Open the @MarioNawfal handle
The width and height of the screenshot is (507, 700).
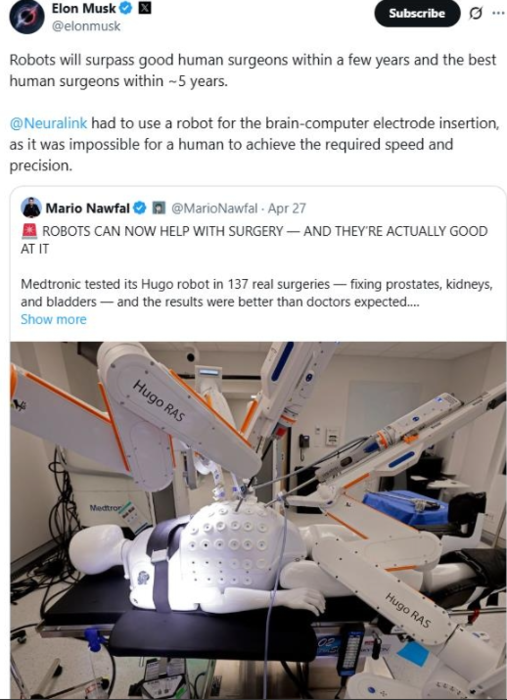[215, 208]
